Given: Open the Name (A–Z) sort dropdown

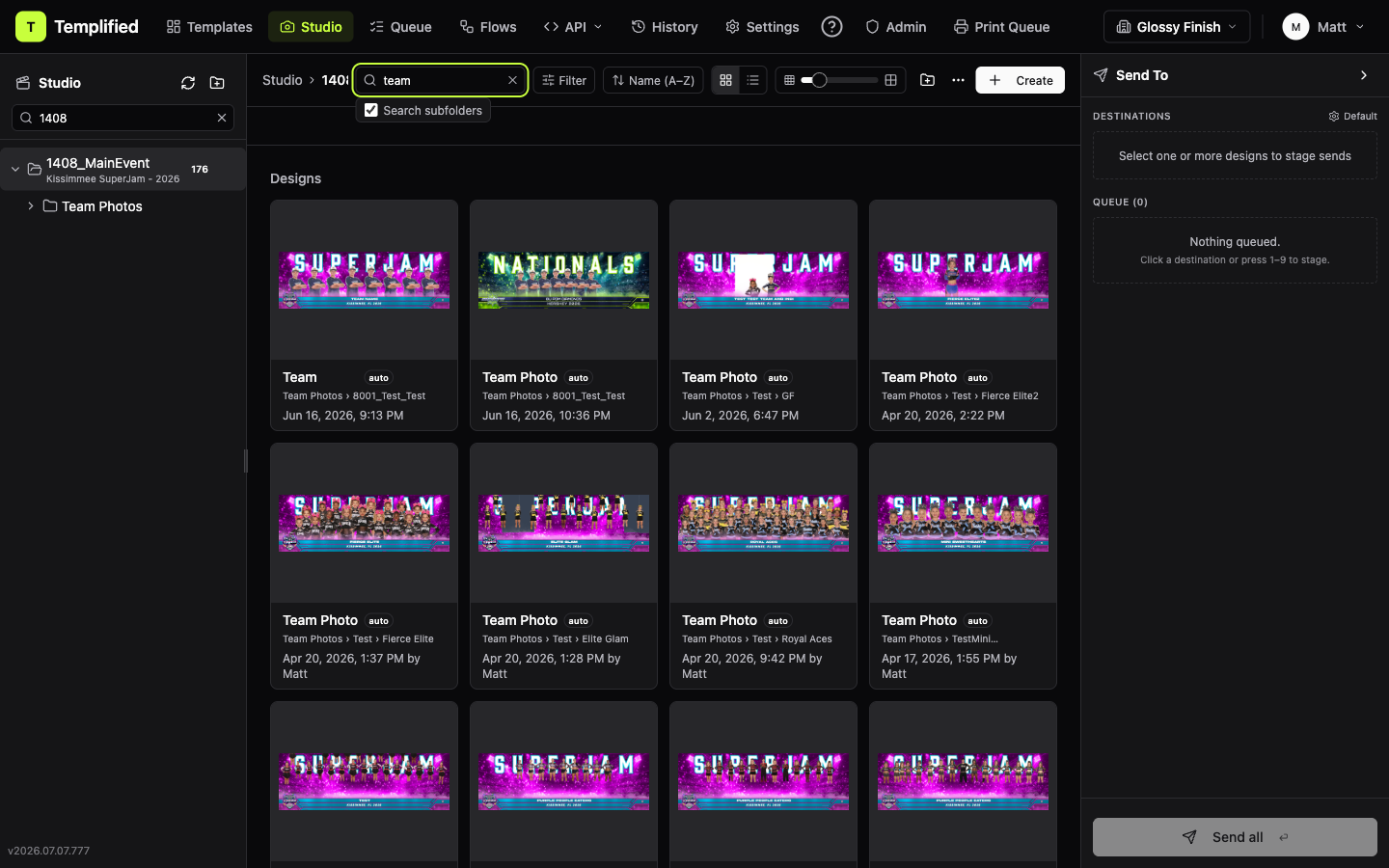Looking at the screenshot, I should pos(653,80).
